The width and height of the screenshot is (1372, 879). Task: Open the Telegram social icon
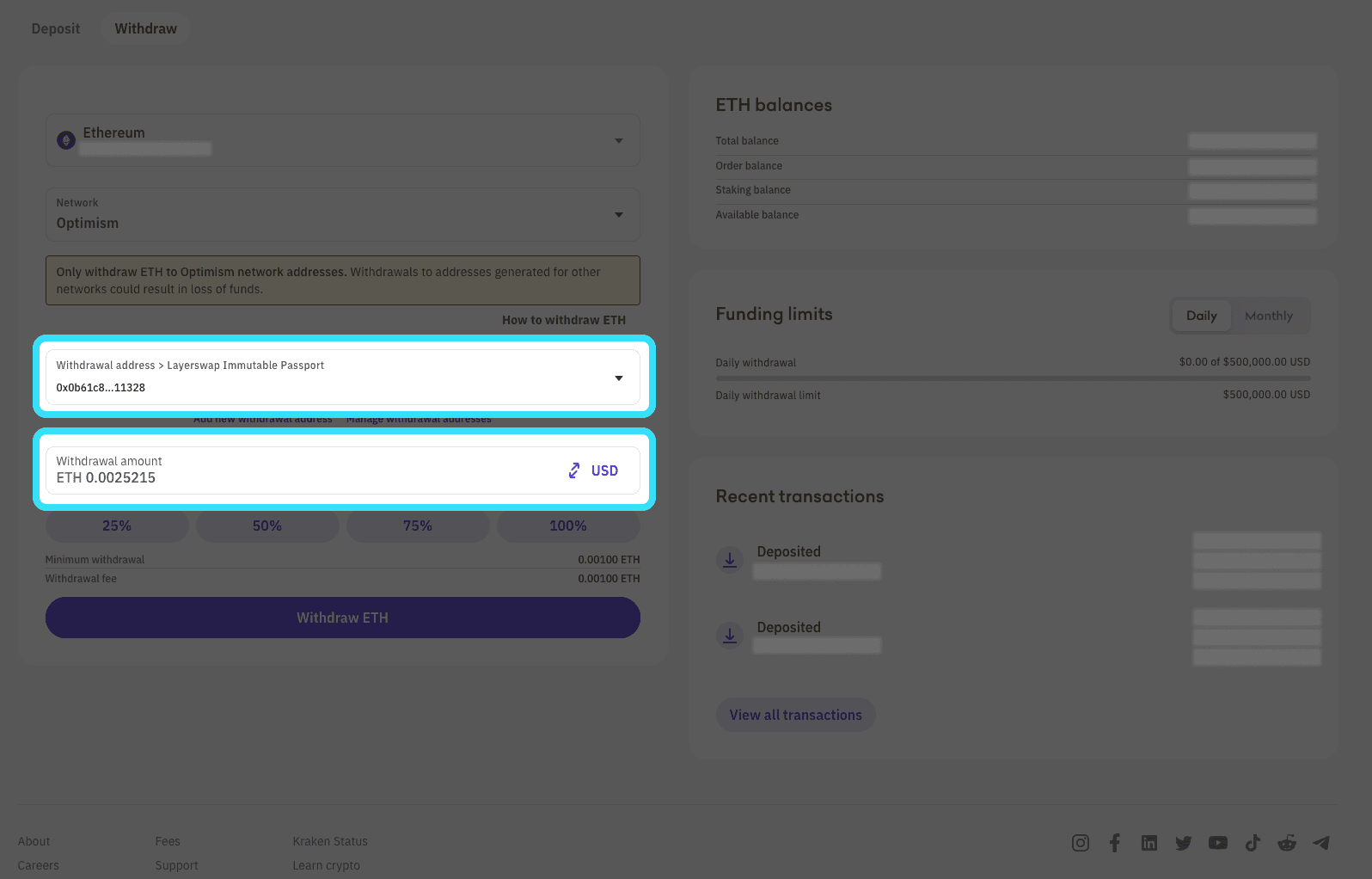[x=1321, y=843]
